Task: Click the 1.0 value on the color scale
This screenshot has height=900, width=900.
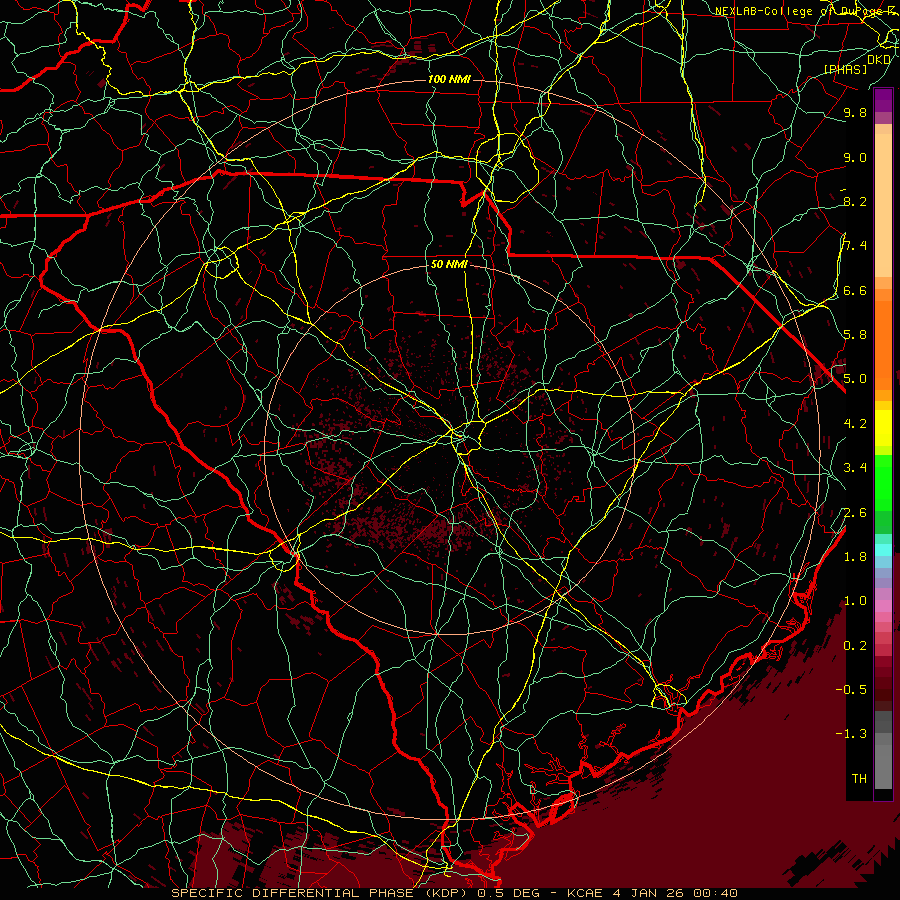Action: [x=855, y=601]
